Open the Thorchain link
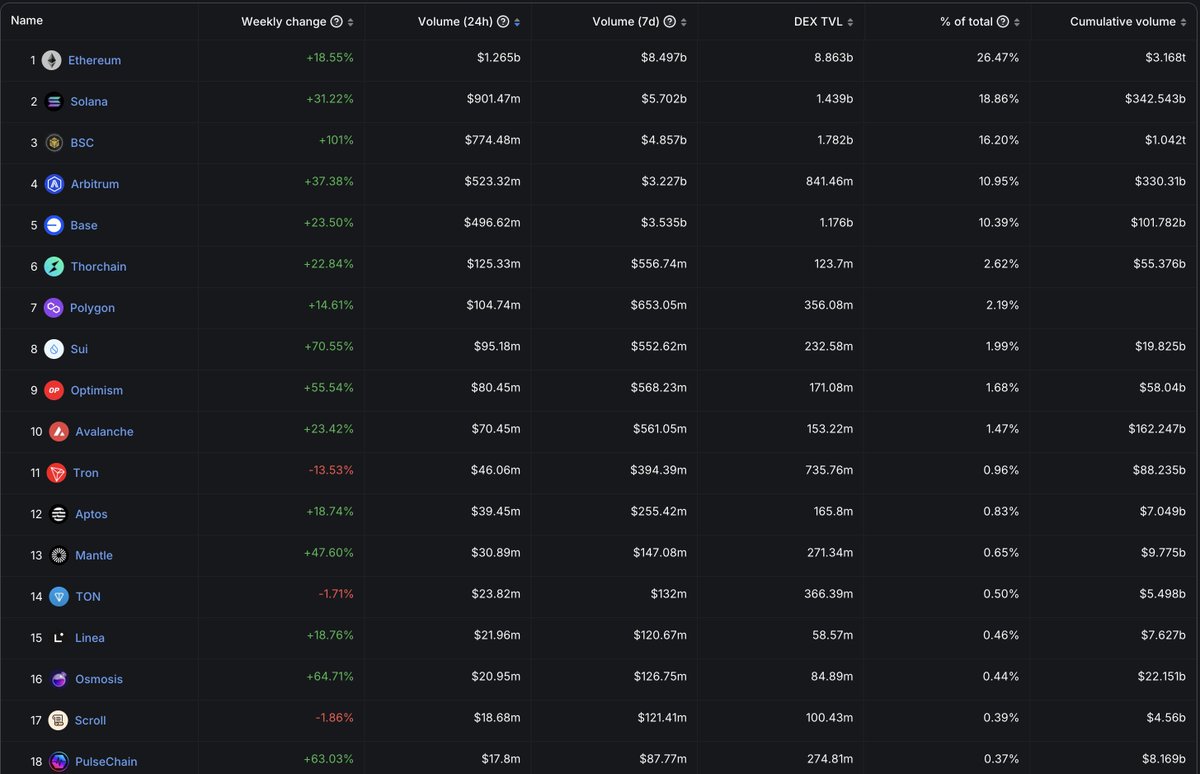The height and width of the screenshot is (774, 1200). [x=98, y=266]
